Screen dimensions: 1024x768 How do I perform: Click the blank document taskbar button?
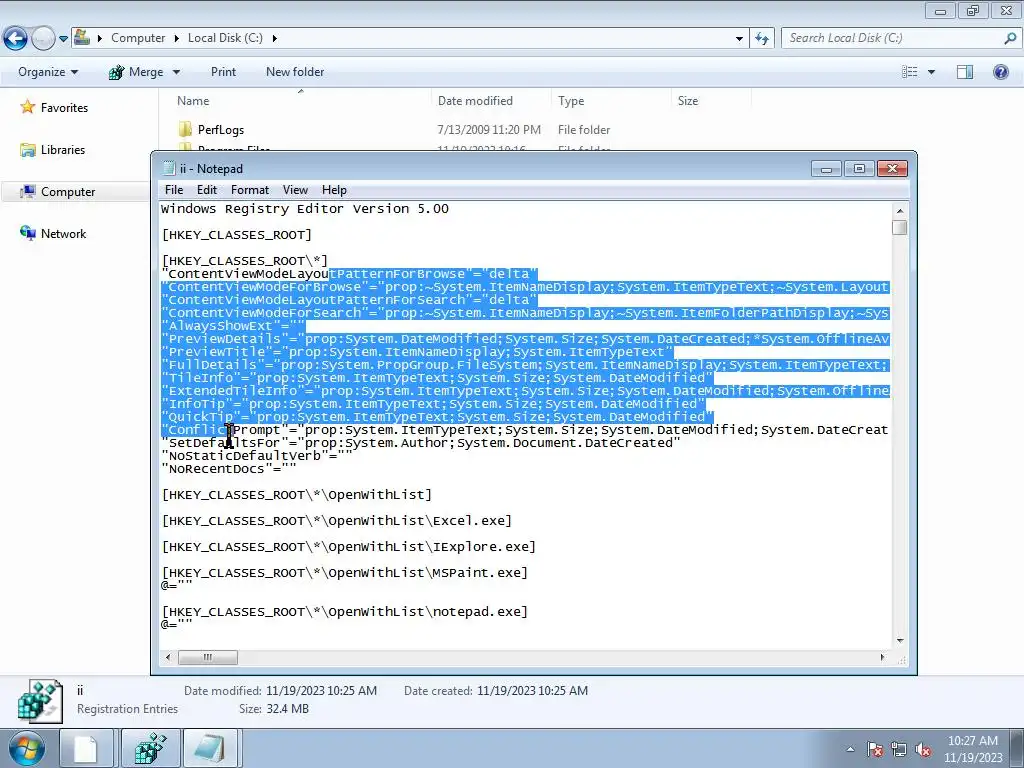pos(86,748)
